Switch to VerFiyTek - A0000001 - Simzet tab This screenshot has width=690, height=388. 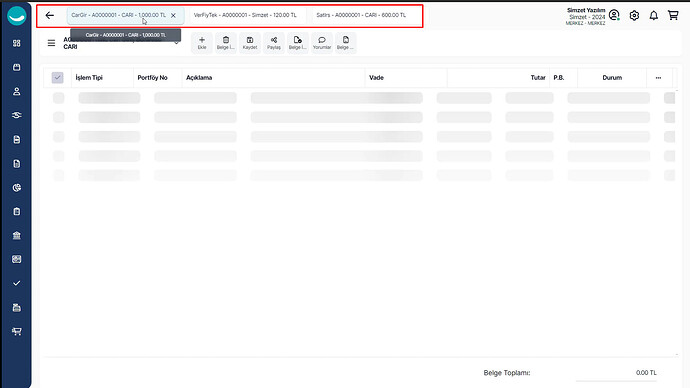click(245, 15)
